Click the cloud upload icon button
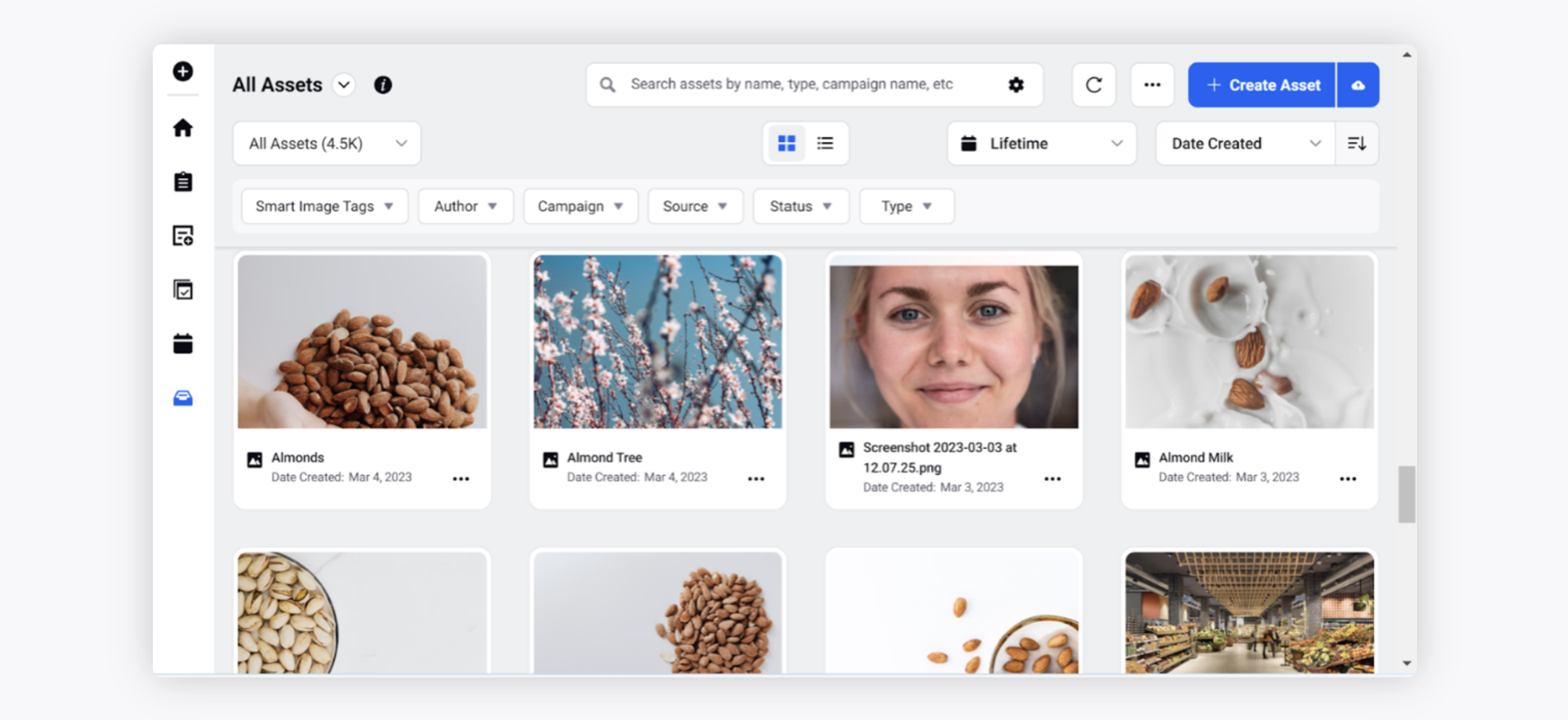The width and height of the screenshot is (1568, 720). [x=1358, y=85]
